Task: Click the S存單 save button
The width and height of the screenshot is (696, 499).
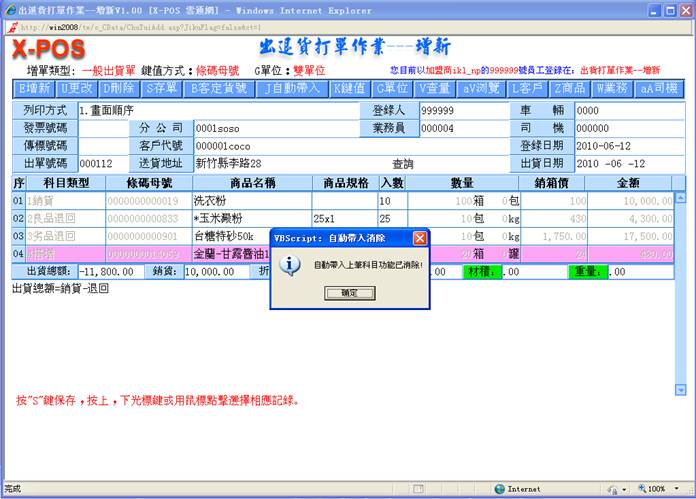Action: point(163,88)
